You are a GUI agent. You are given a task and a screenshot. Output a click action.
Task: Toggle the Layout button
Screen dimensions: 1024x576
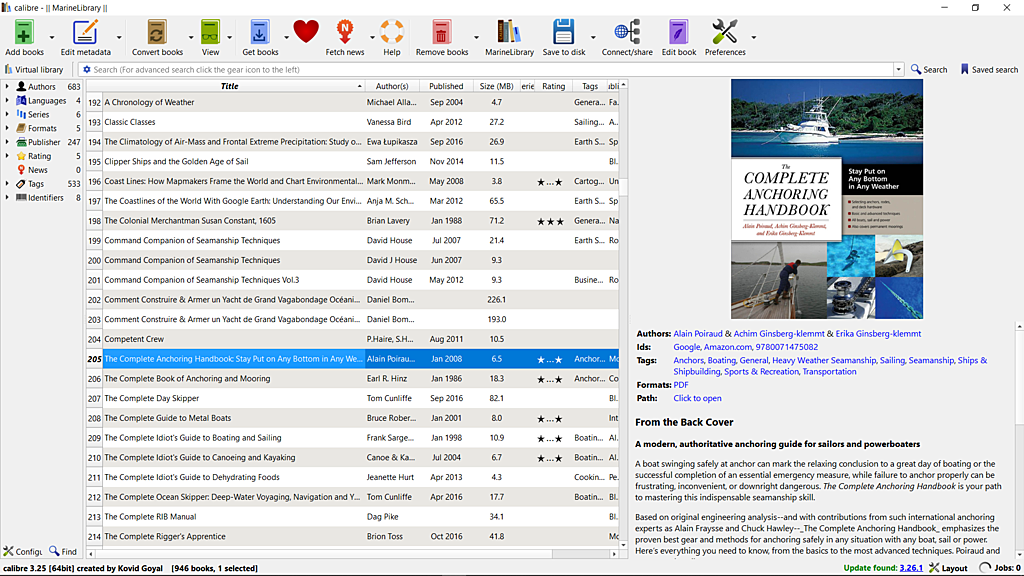pyautogui.click(x=948, y=568)
